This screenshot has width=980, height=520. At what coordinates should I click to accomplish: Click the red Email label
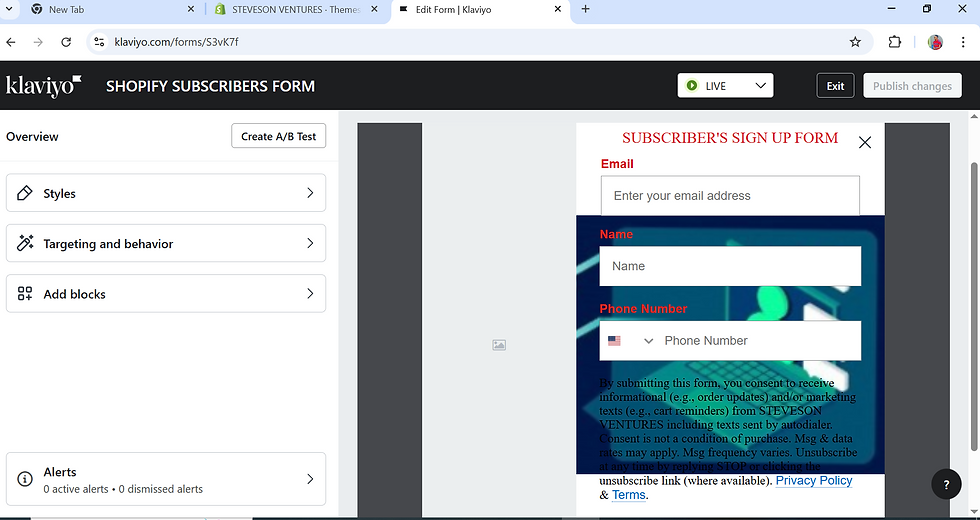[x=617, y=164]
